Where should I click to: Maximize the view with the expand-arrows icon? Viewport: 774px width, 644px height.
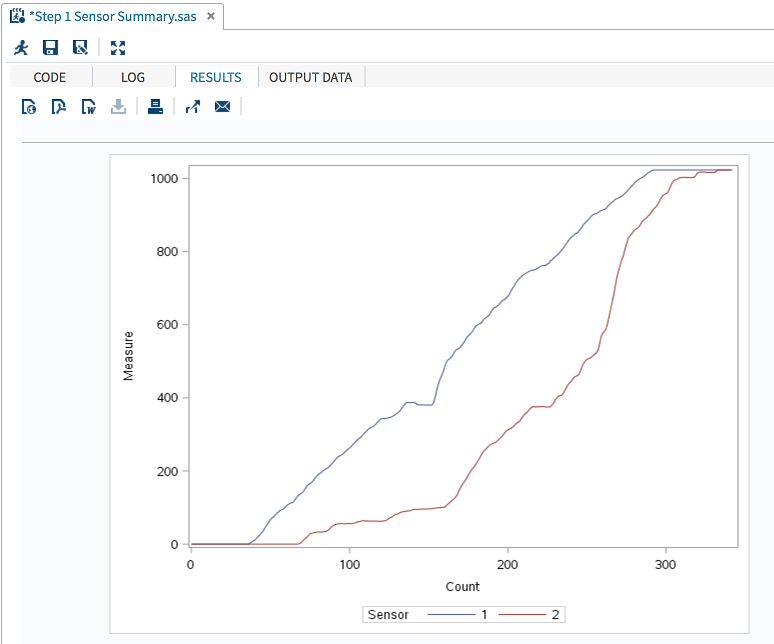(x=118, y=48)
